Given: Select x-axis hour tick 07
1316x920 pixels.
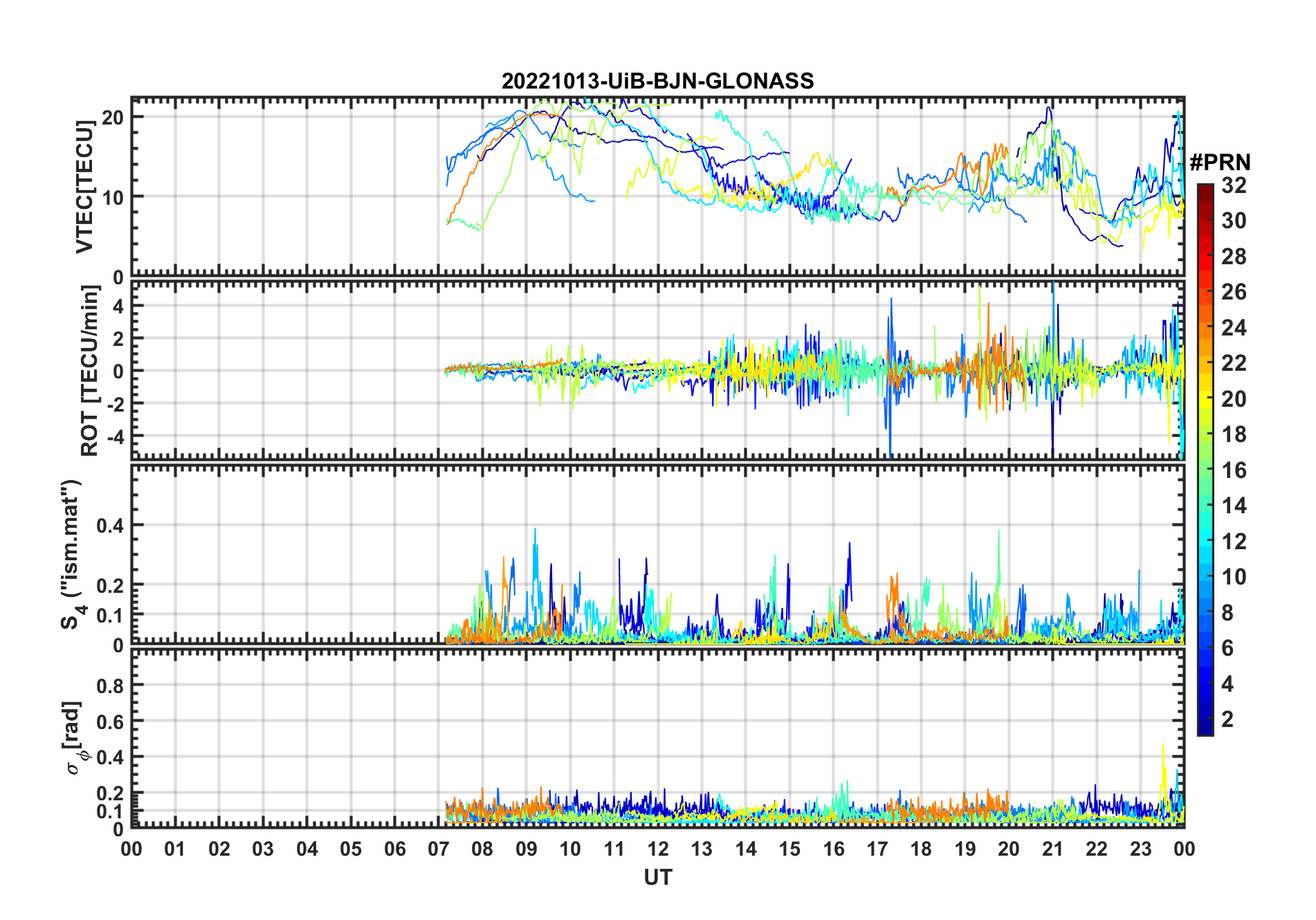Looking at the screenshot, I should [439, 849].
